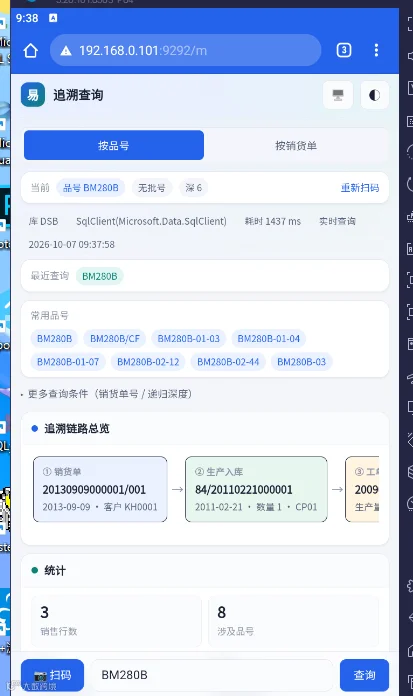
Task: Click the 易 app logo
Action: (33, 95)
